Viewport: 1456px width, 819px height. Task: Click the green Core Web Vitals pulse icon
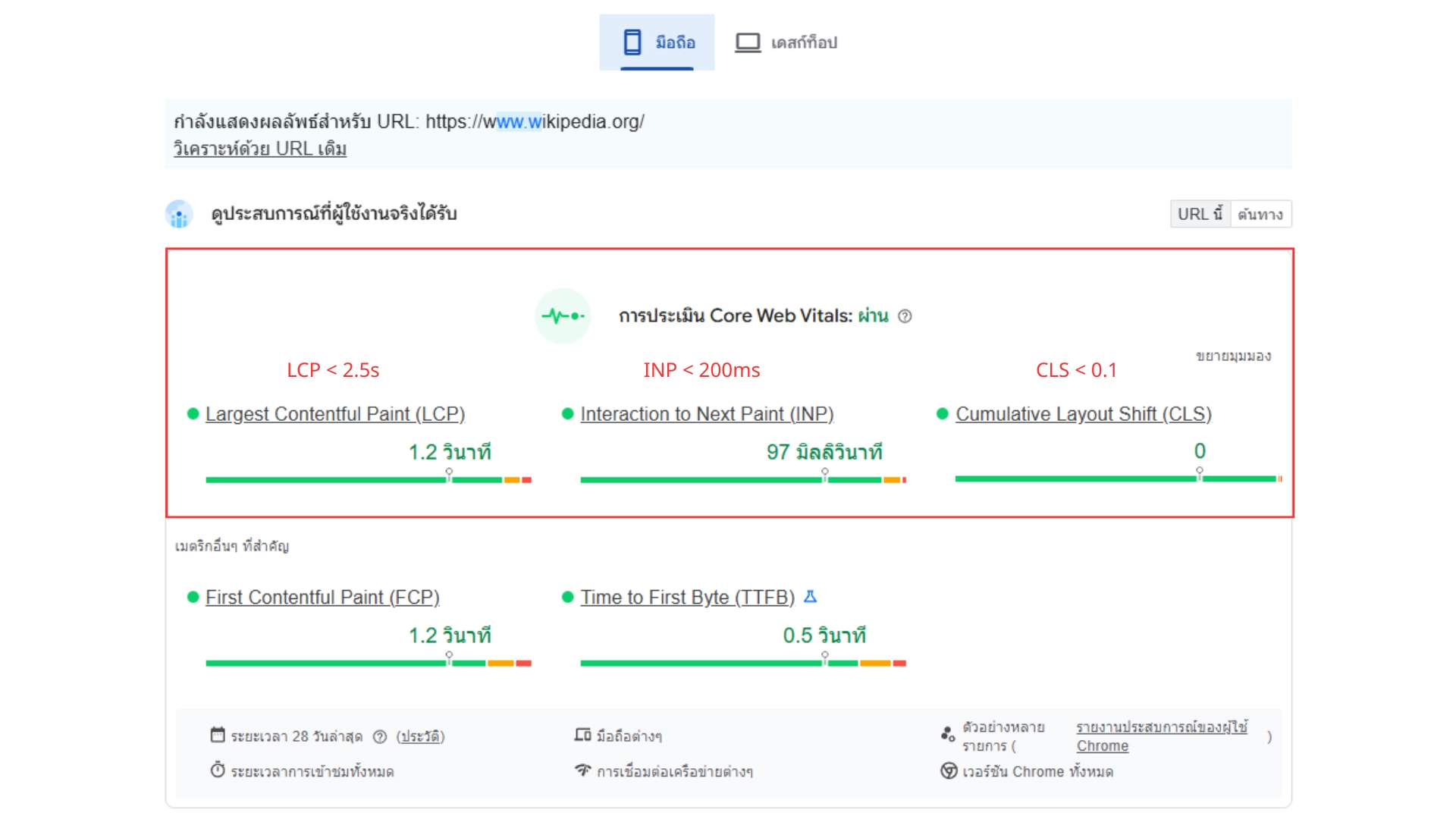point(563,315)
